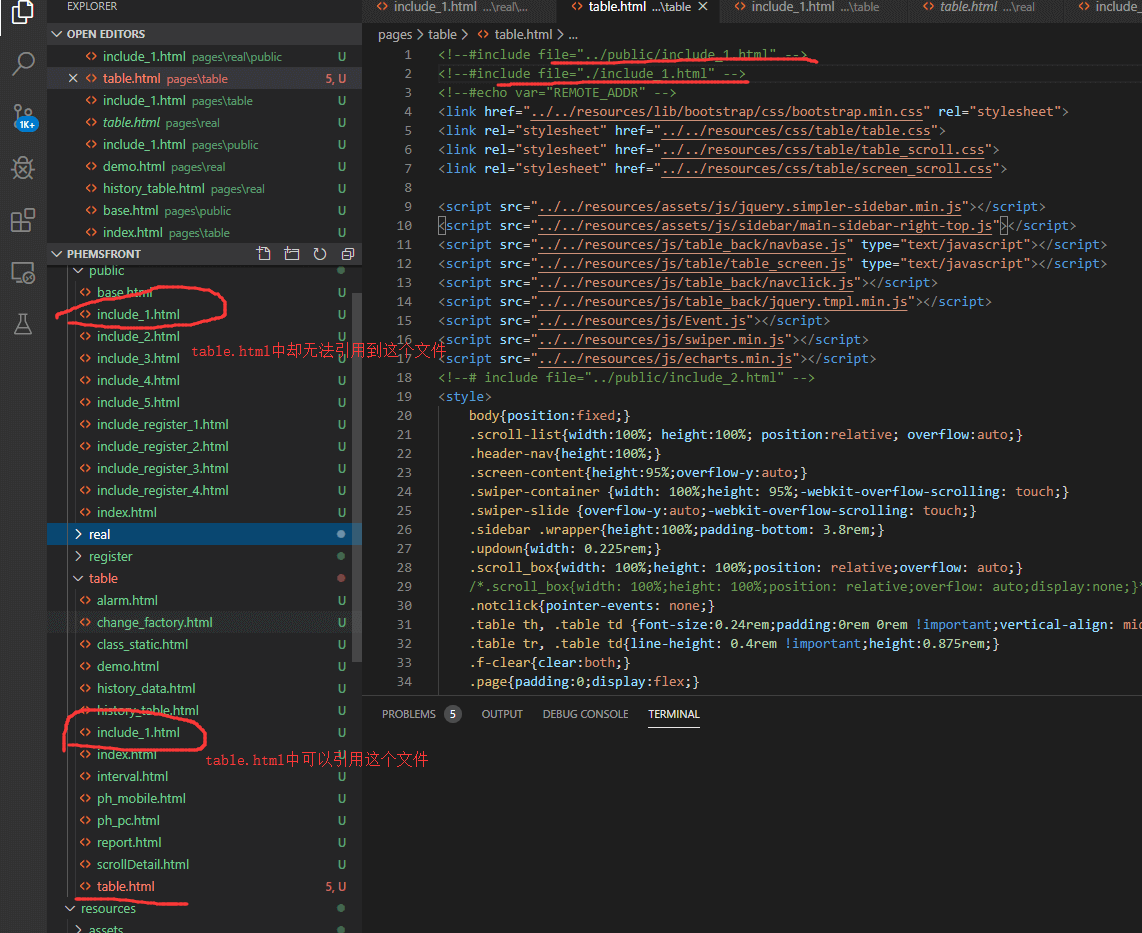Open the Extensions view
The width and height of the screenshot is (1142, 933).
click(x=23, y=220)
